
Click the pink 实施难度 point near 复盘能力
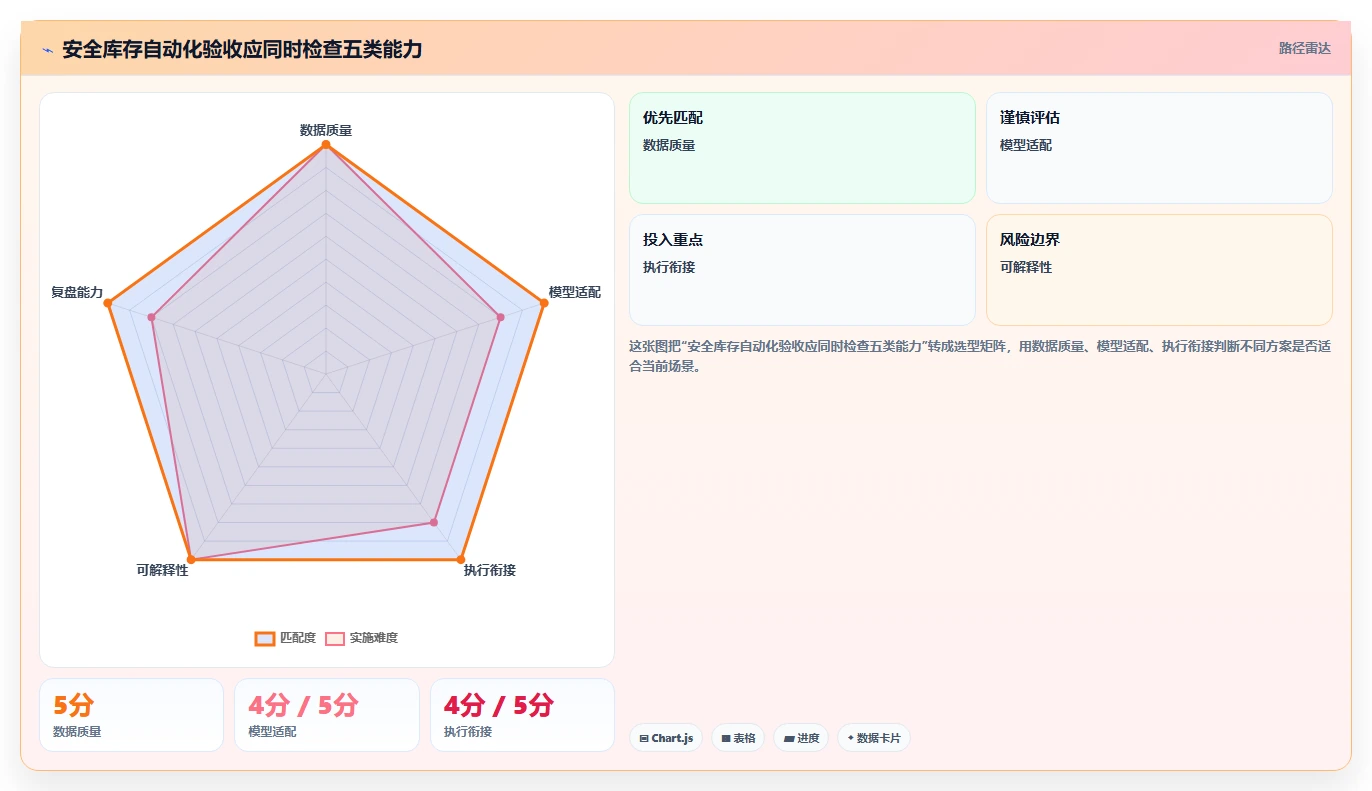(x=152, y=317)
